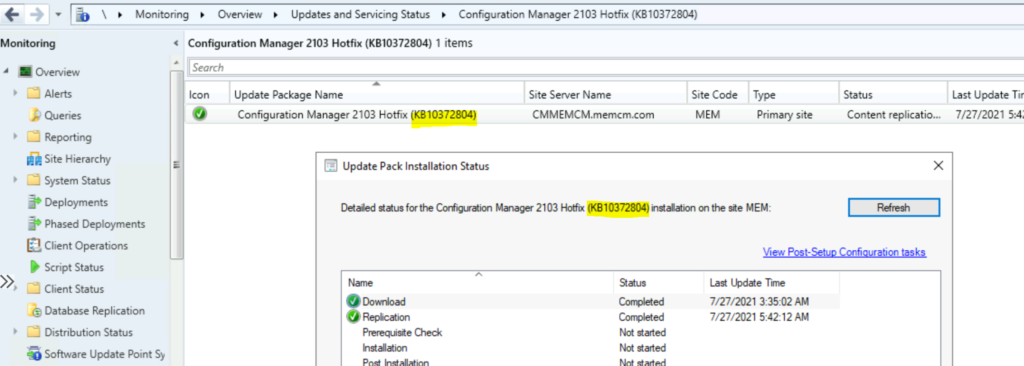
Task: Expand the System Status node
Action: point(15,180)
